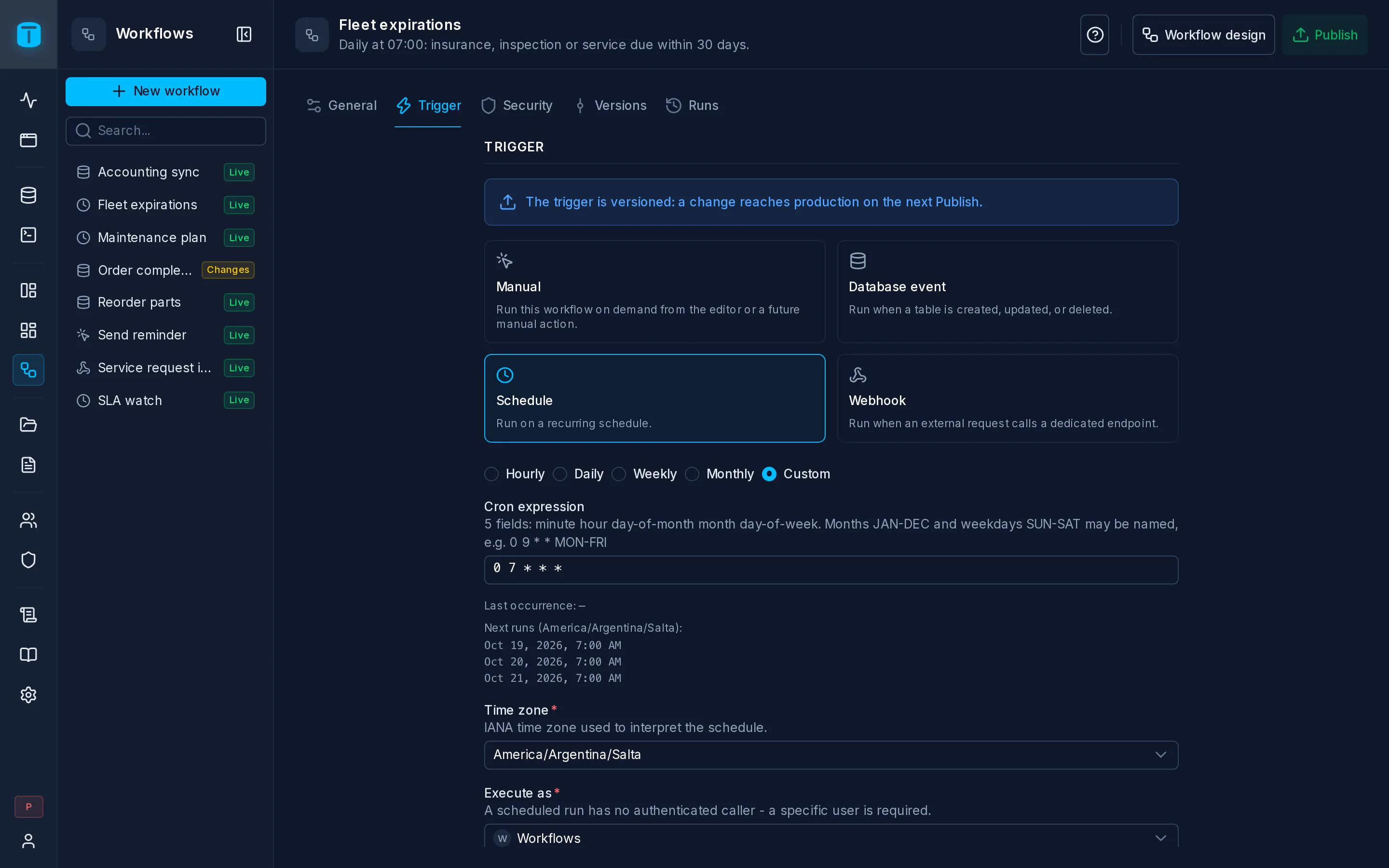Open the activity pulse icon in sidebar

point(28,100)
